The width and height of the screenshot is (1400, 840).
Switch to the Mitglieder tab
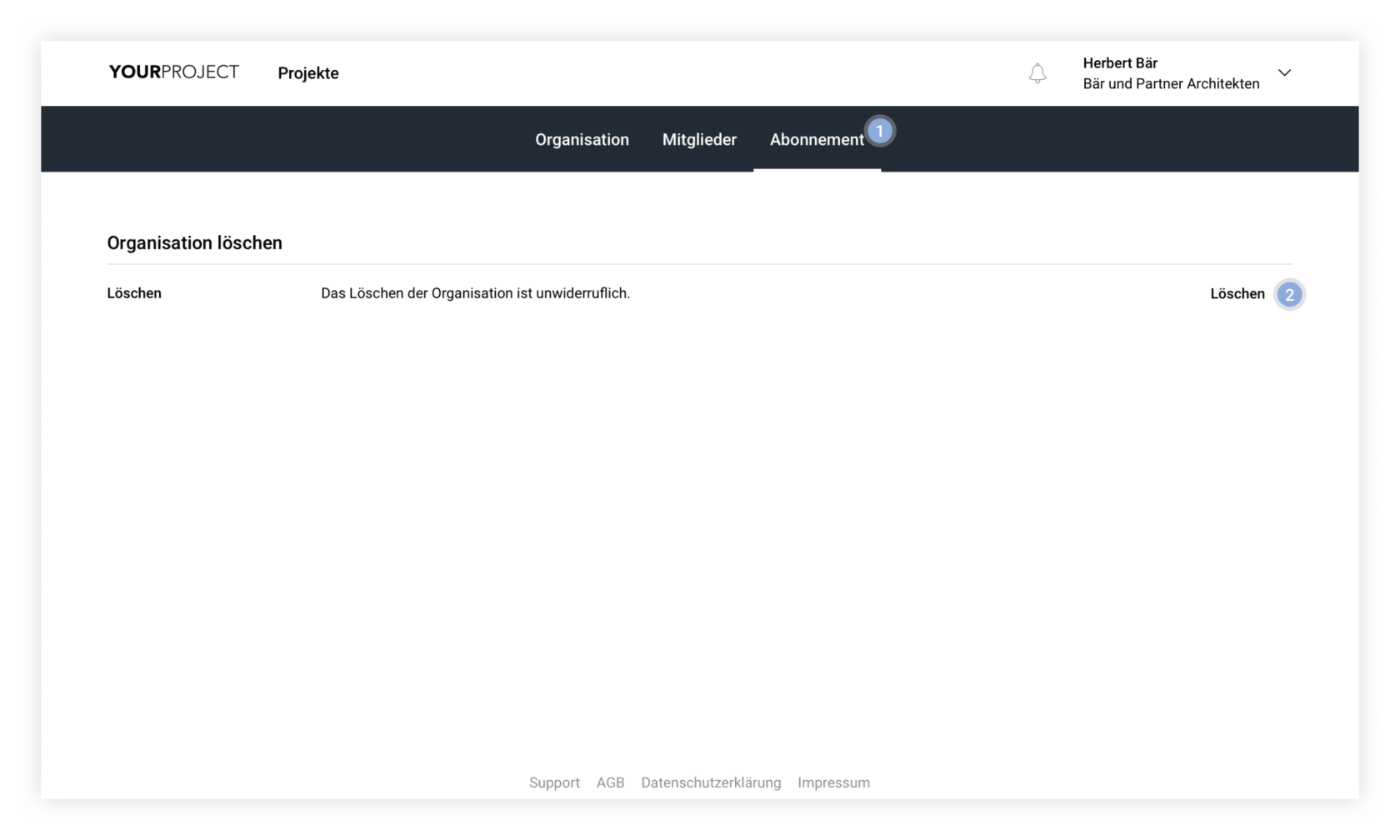coord(699,139)
